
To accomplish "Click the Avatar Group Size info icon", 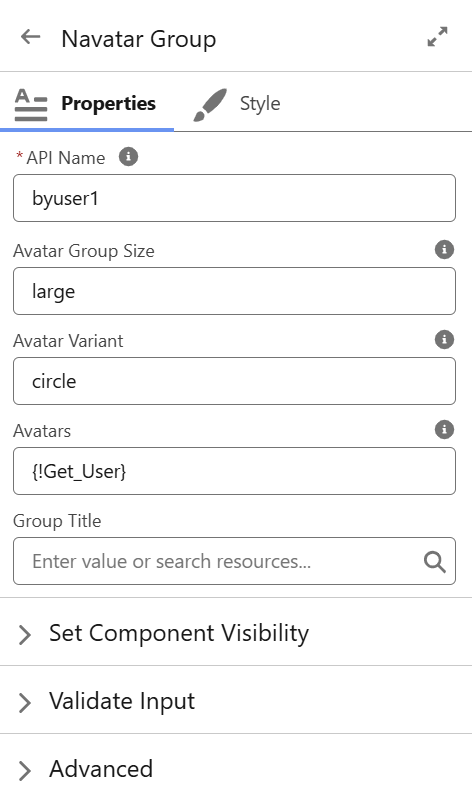I will (x=444, y=249).
